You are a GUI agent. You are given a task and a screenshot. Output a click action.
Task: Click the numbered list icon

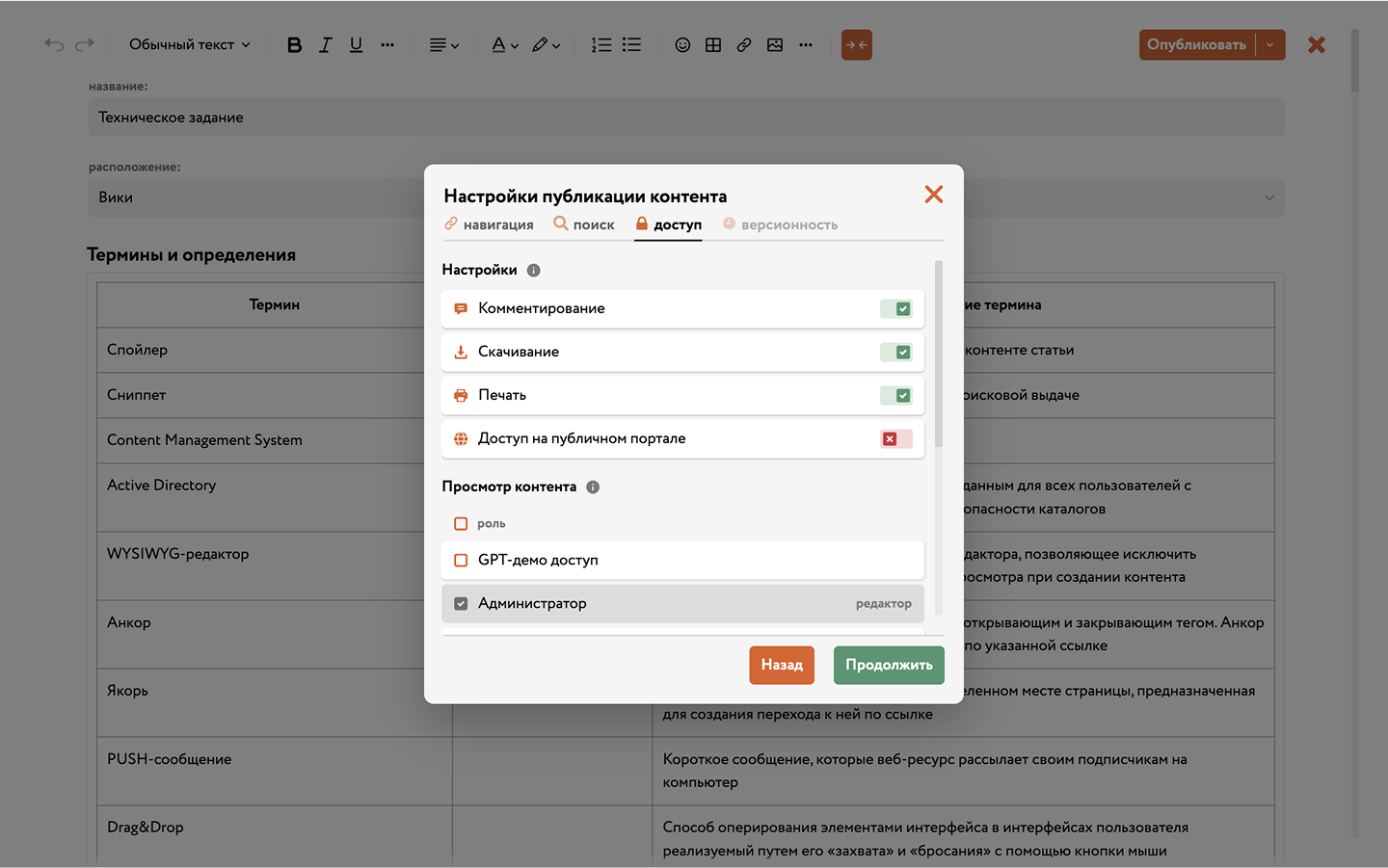click(x=601, y=45)
